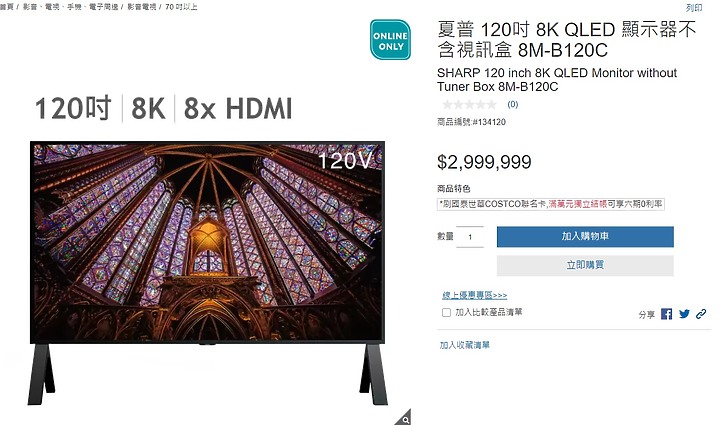Open star rating reviews

[x=469, y=105]
